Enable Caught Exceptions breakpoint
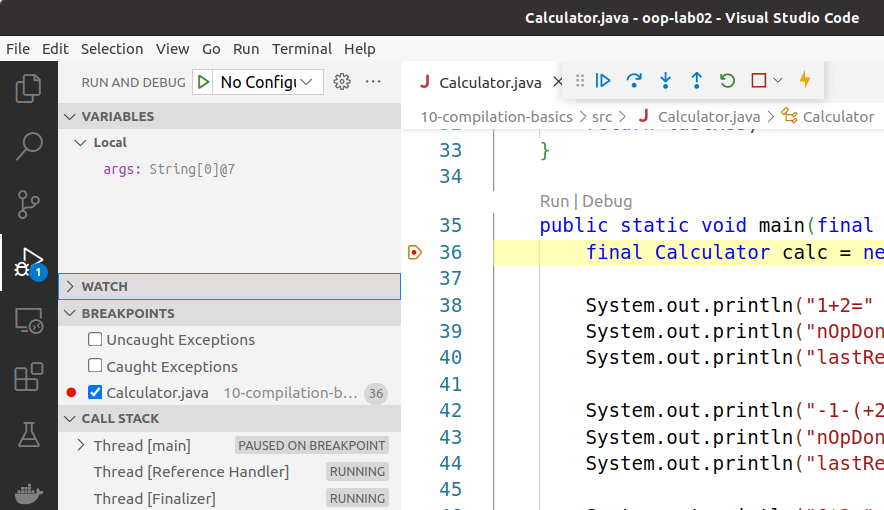The height and width of the screenshot is (510, 884). 95,366
